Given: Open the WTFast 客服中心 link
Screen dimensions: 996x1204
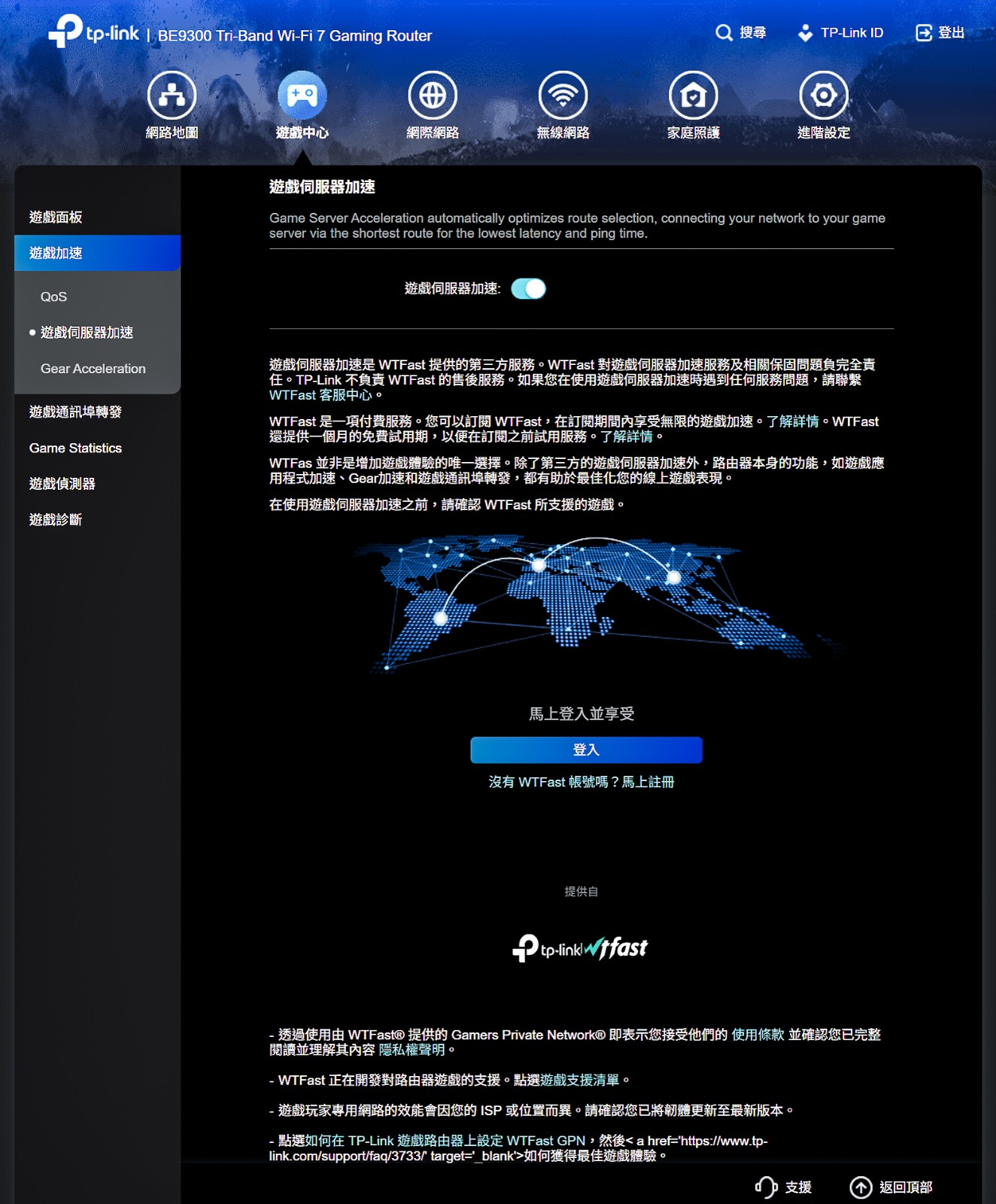Looking at the screenshot, I should tap(320, 395).
